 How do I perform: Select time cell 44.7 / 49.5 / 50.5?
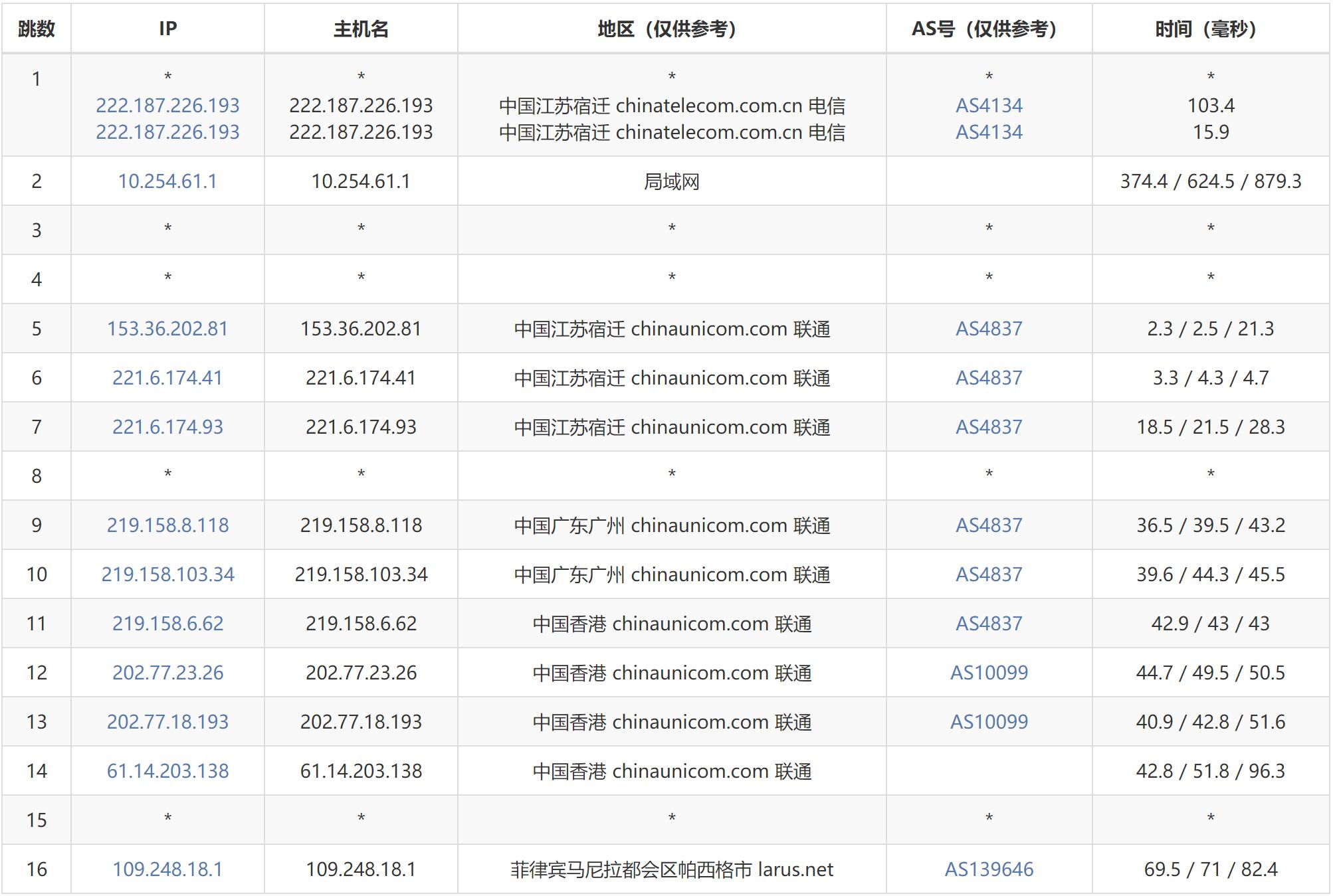coord(1211,673)
